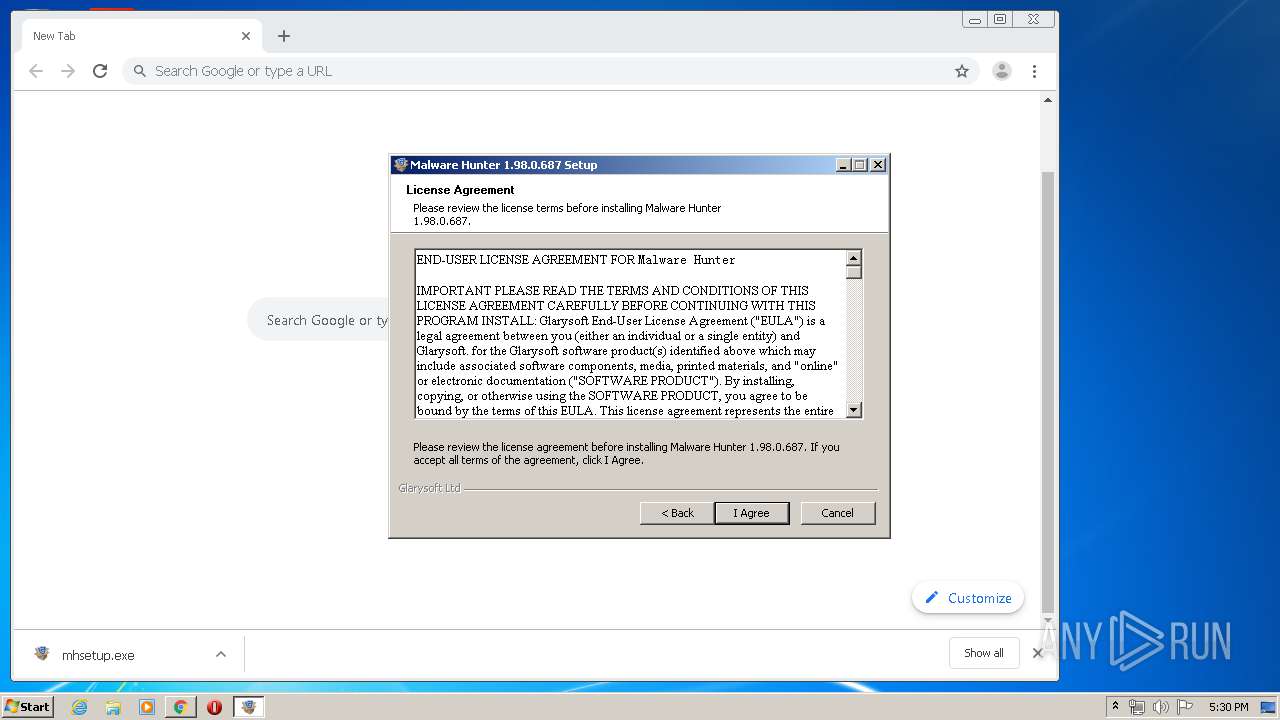Screen dimensions: 1280x720
Task: Show all downloads
Action: coord(984,653)
